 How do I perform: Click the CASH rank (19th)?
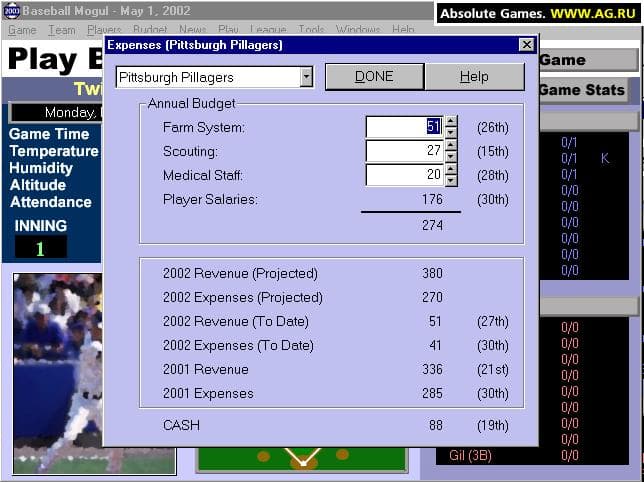(493, 425)
